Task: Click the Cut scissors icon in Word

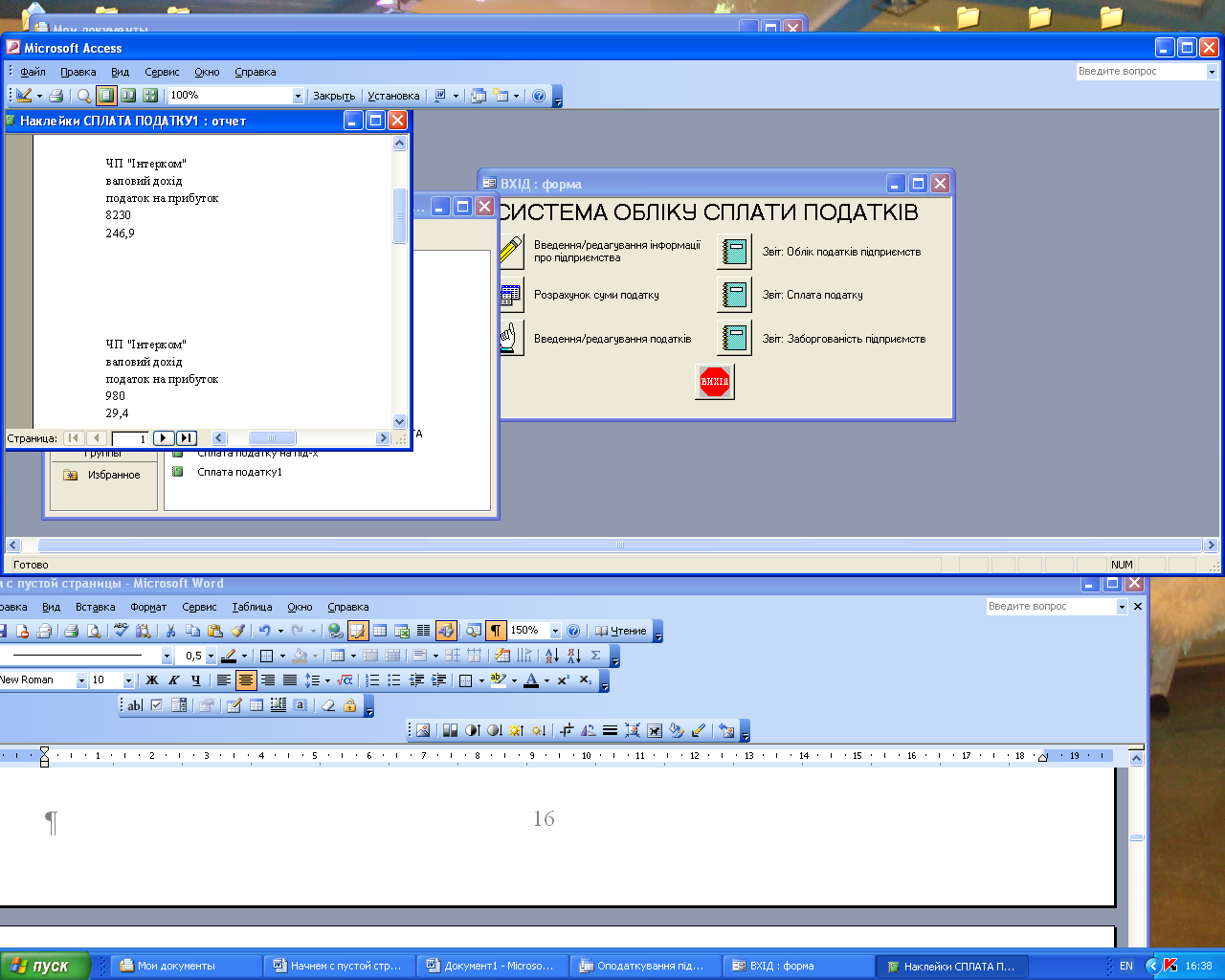Action: [170, 631]
